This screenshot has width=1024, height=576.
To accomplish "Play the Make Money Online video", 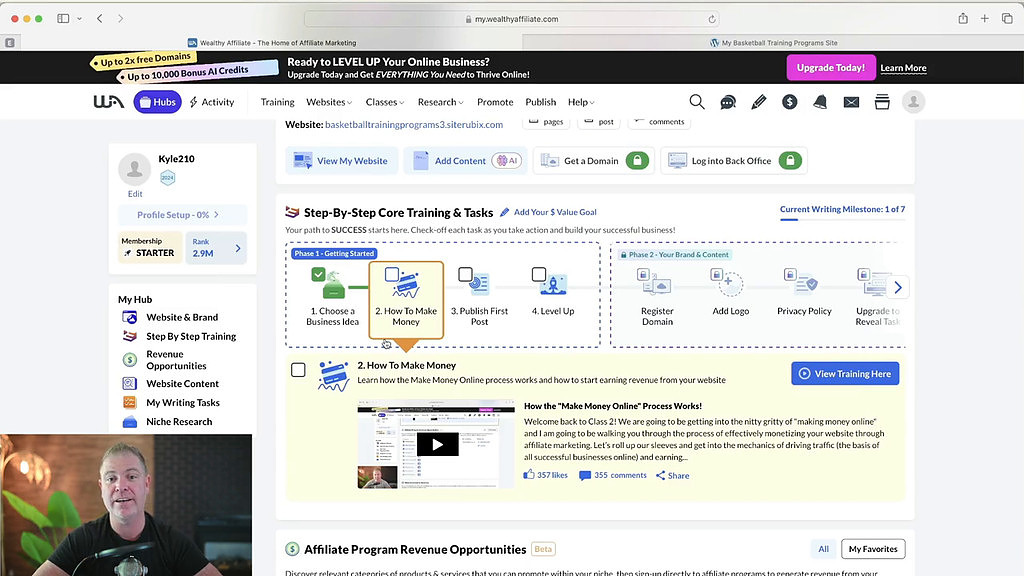I will pyautogui.click(x=437, y=445).
